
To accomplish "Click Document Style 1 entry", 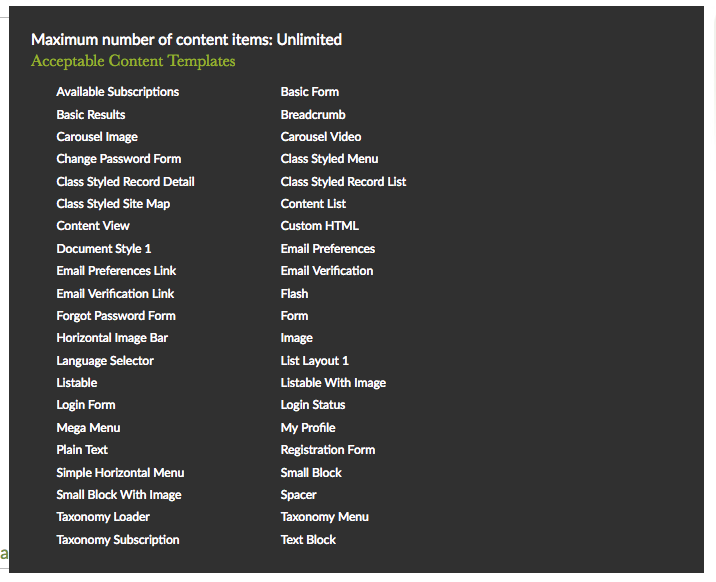I will click(x=104, y=249).
